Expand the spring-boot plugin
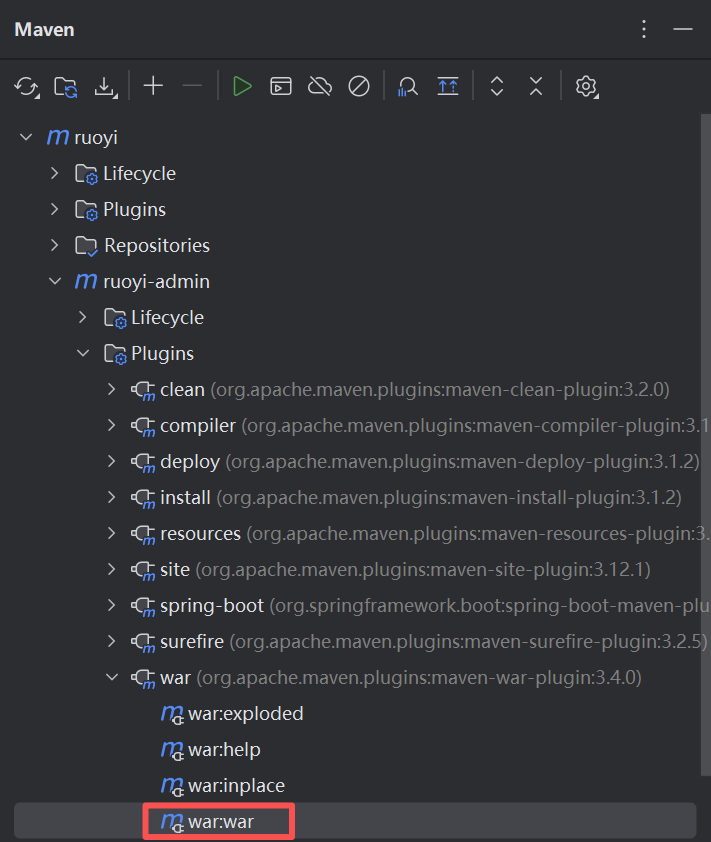Screen dimensions: 711x842 click(x=111, y=605)
